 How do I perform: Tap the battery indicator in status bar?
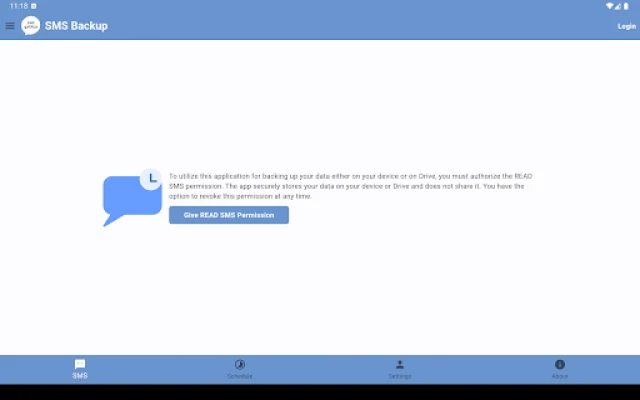coord(629,5)
